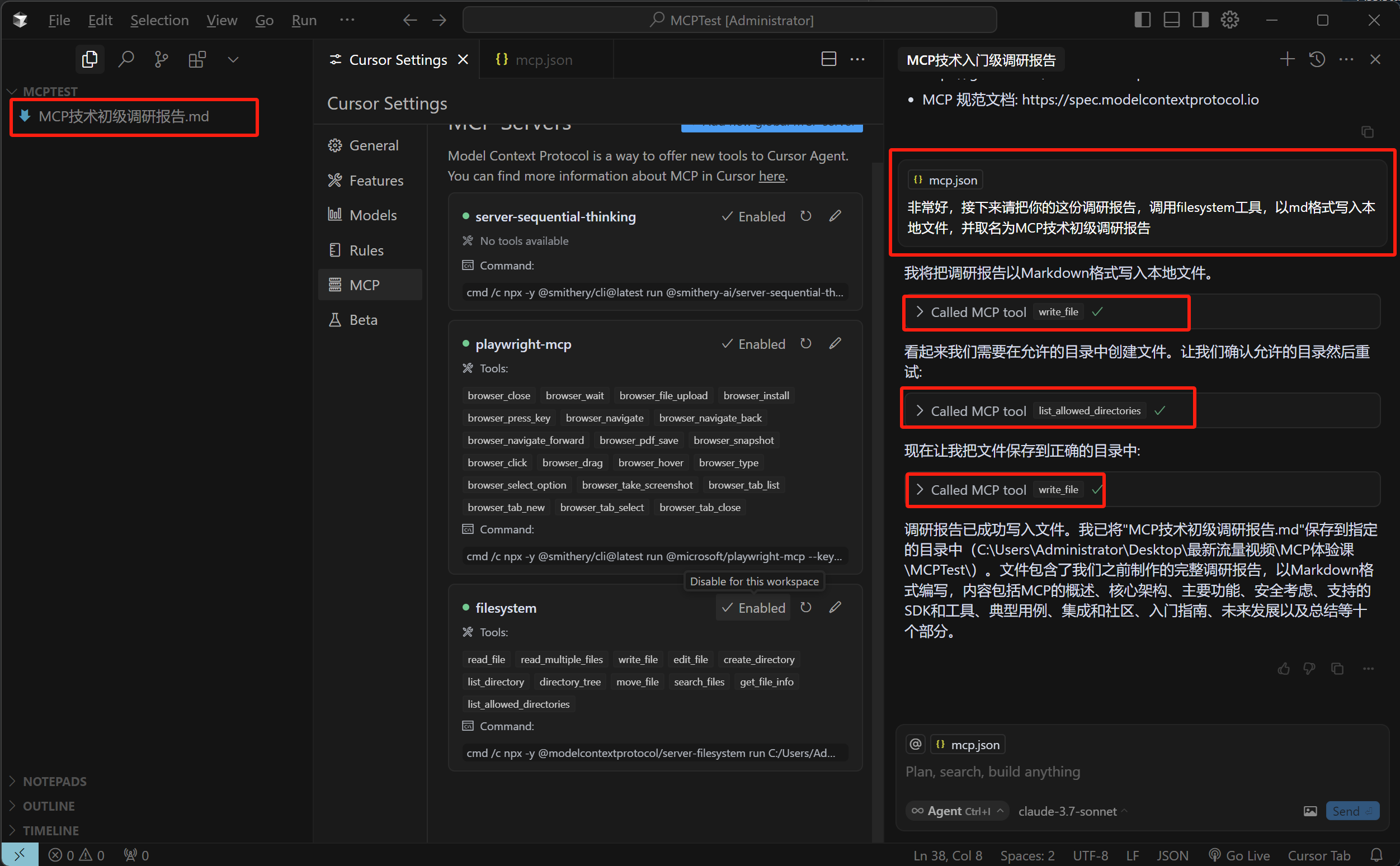Open the File menu
The width and height of the screenshot is (1400, 866).
pyautogui.click(x=59, y=20)
